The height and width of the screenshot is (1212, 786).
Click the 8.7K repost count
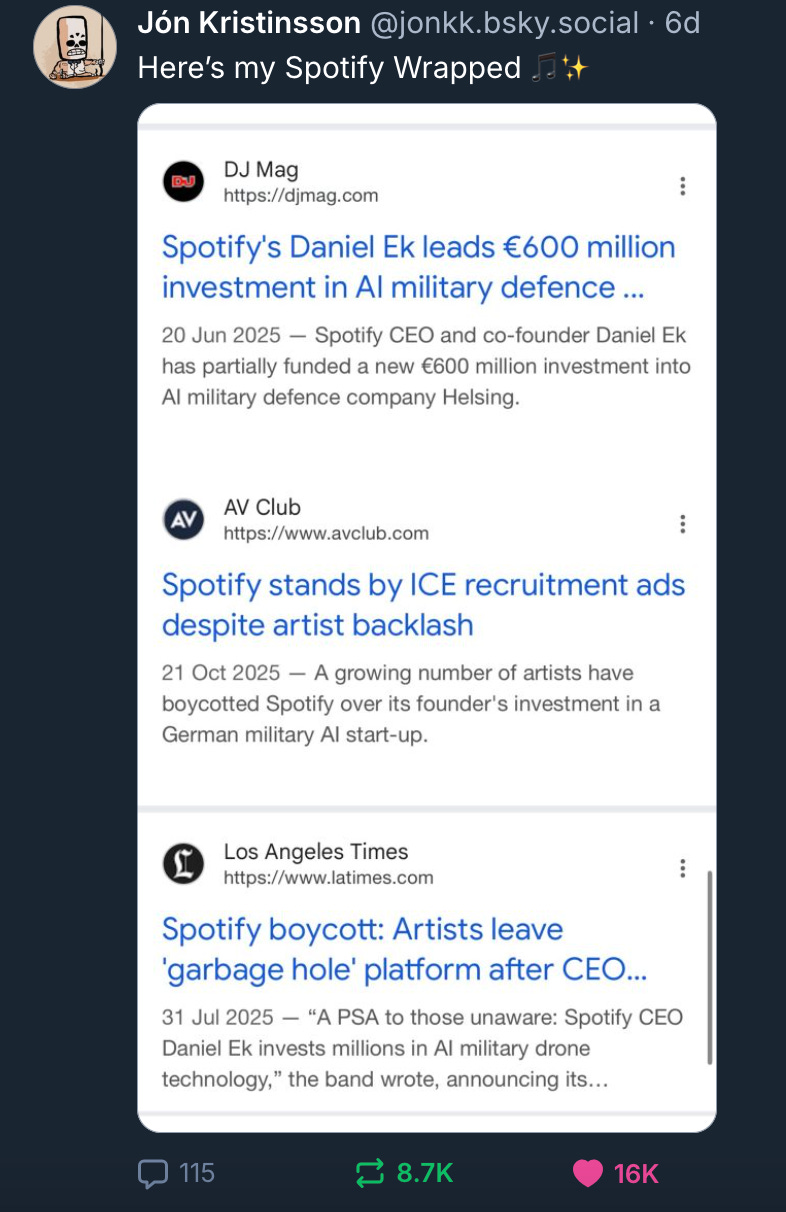coord(425,1173)
